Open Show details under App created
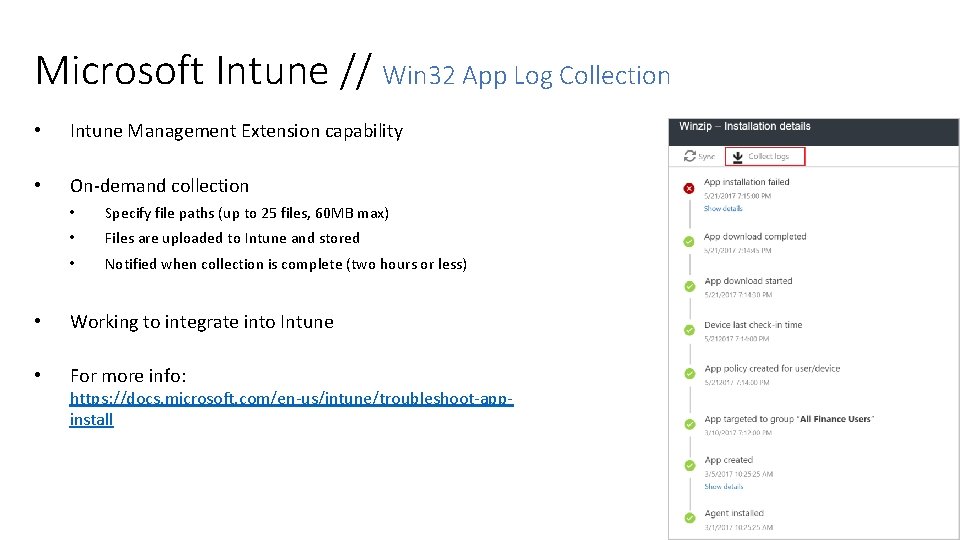Screen dimensions: 960x540 pos(723,487)
